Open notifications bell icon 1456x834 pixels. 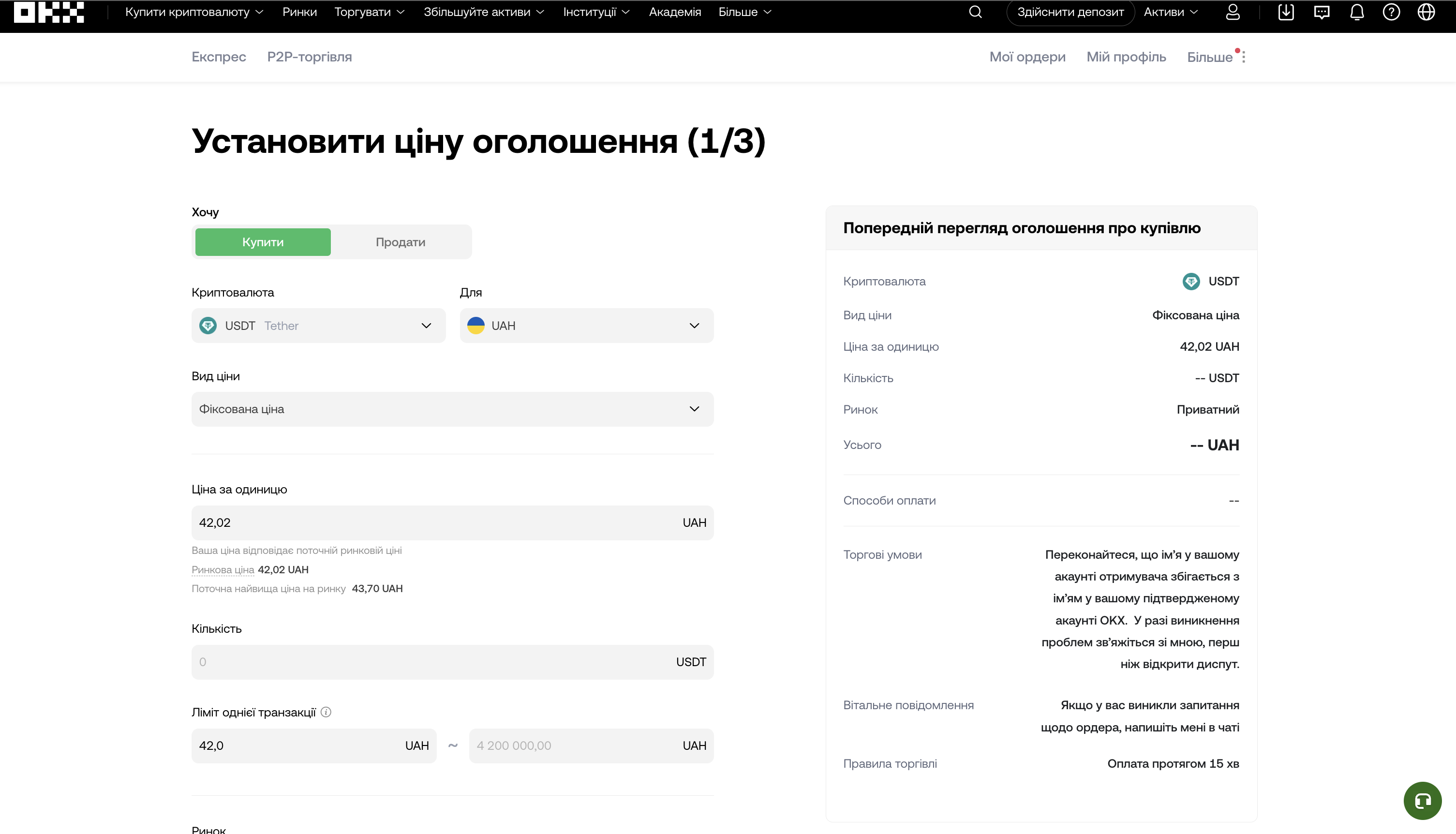click(x=1356, y=12)
